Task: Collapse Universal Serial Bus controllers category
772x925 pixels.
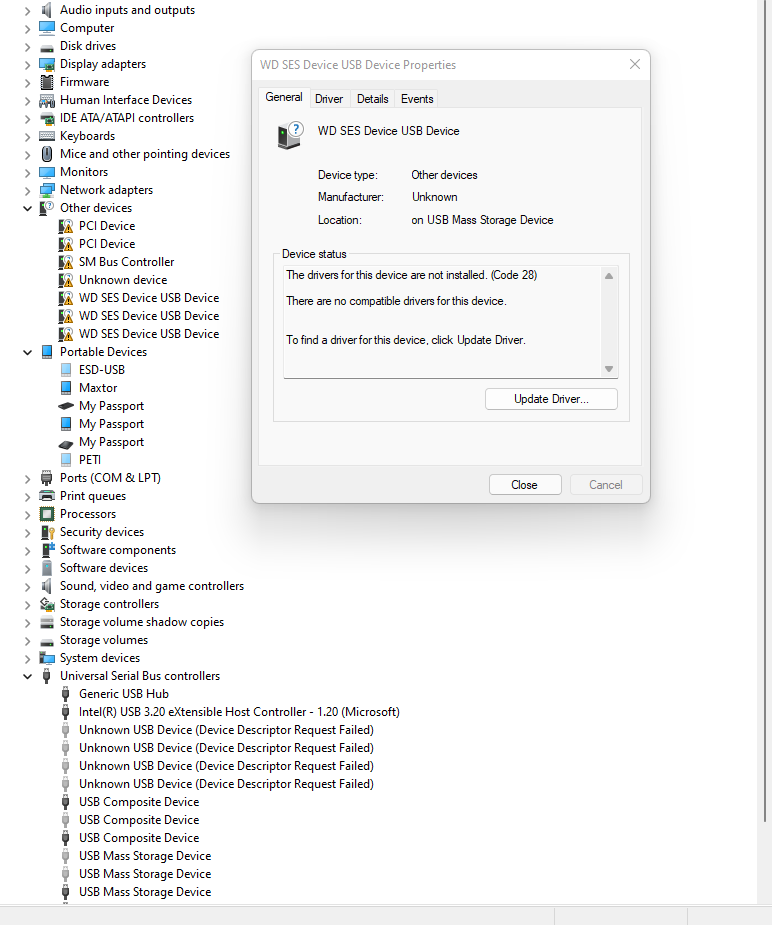Action: (27, 676)
